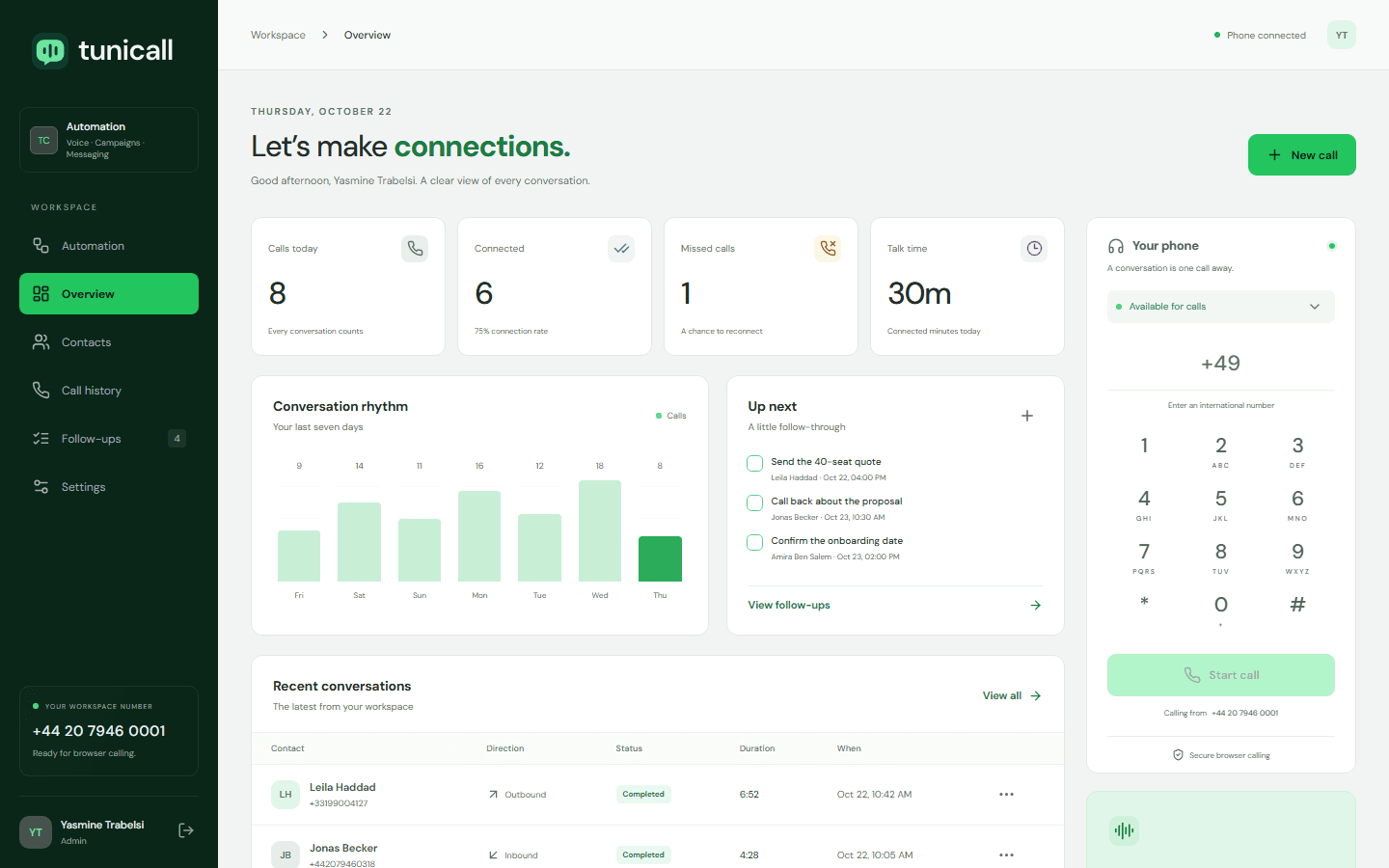Viewport: 1389px width, 868px height.
Task: Click the secure browser calling shield icon
Action: pos(1178,755)
